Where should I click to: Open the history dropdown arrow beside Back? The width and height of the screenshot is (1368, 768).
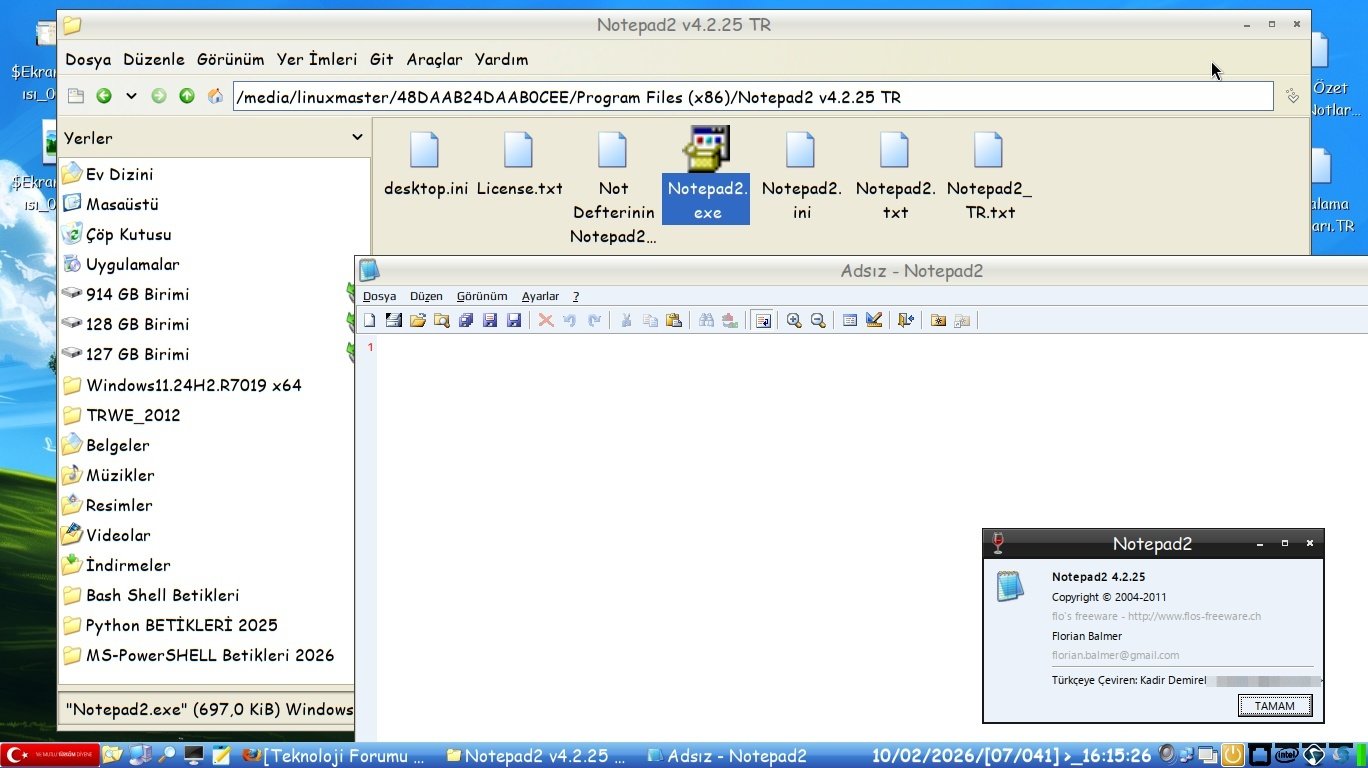point(131,96)
